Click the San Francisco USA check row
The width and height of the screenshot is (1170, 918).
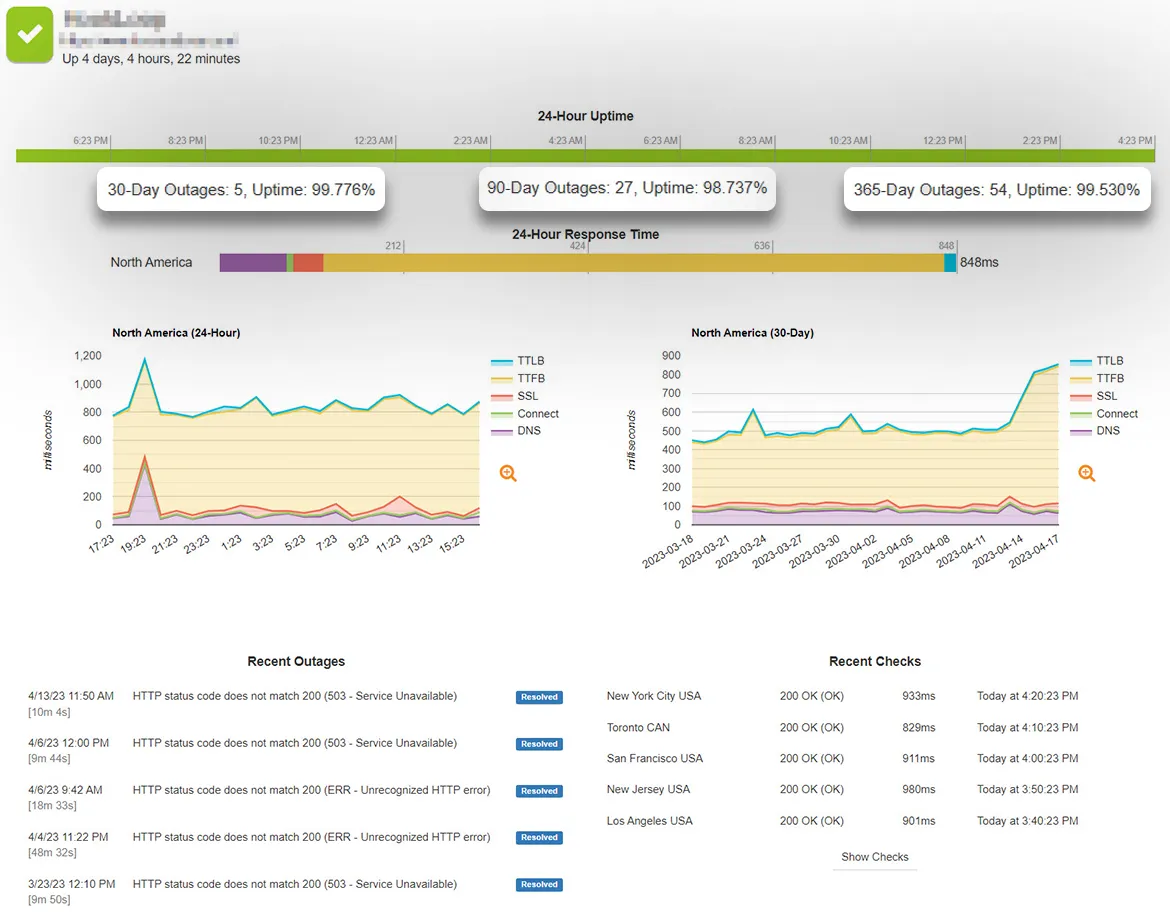coord(842,758)
